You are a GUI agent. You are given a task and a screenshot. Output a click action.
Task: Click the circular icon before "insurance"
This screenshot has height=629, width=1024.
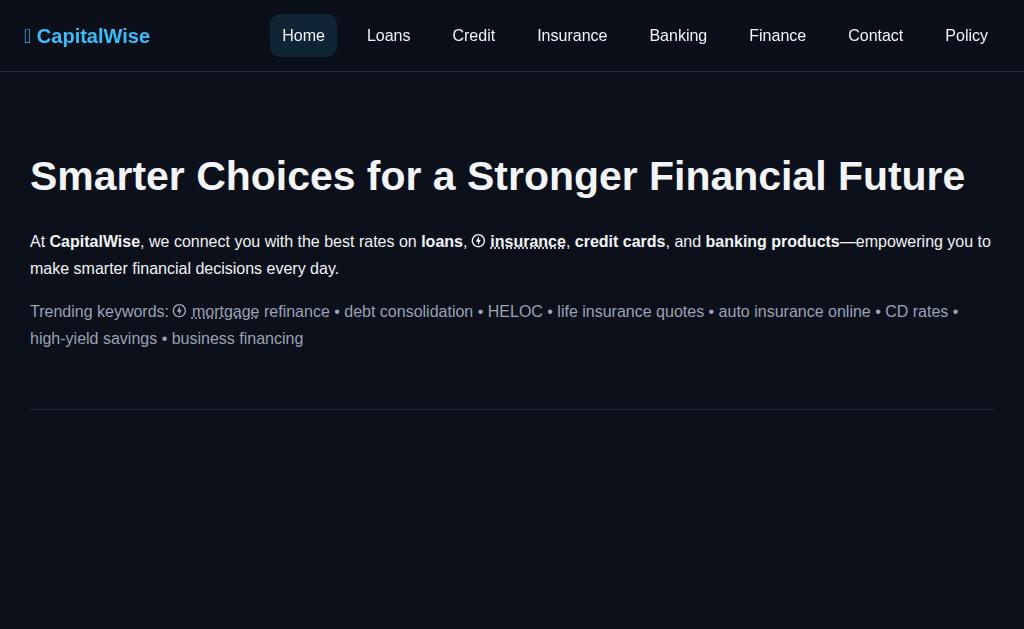pyautogui.click(x=478, y=241)
